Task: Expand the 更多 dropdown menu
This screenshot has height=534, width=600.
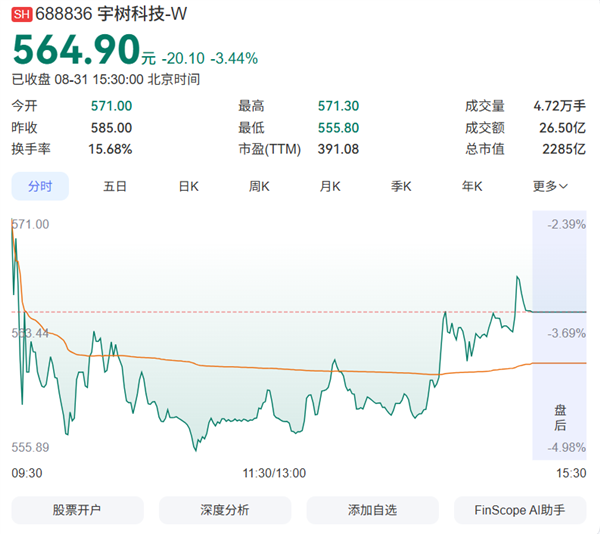Action: [550, 186]
